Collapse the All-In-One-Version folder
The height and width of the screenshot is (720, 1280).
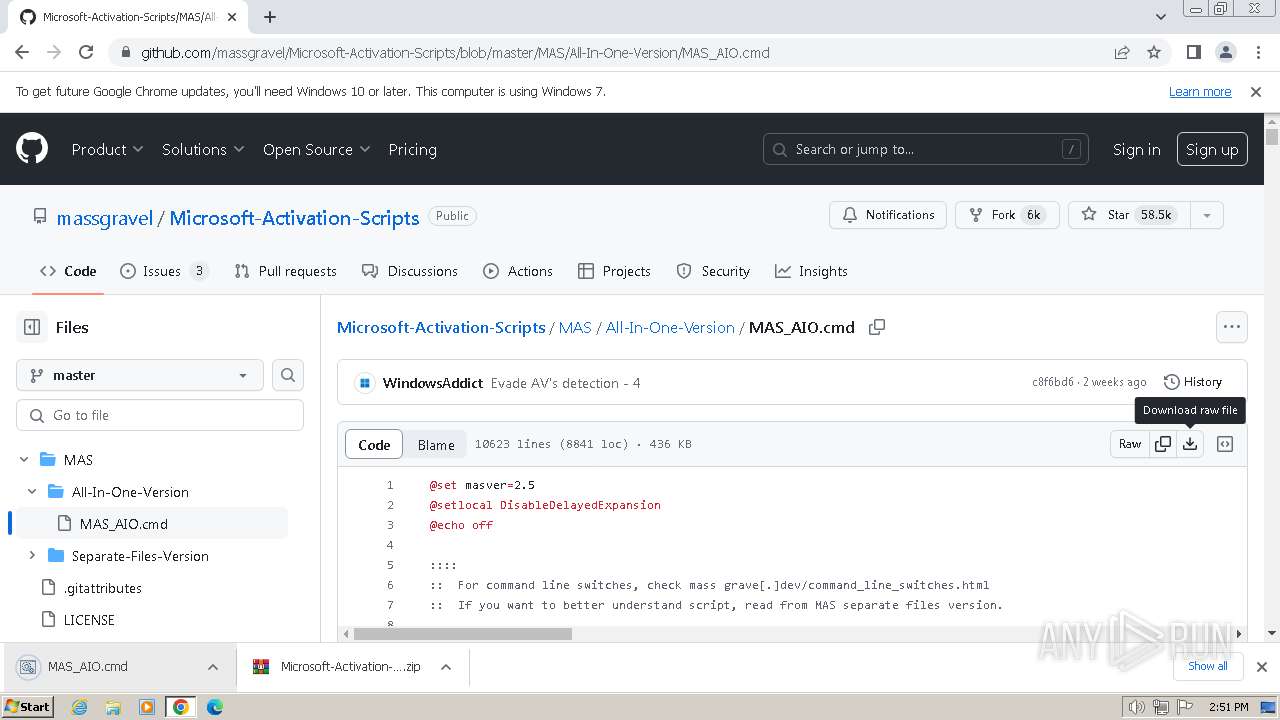(x=32, y=492)
